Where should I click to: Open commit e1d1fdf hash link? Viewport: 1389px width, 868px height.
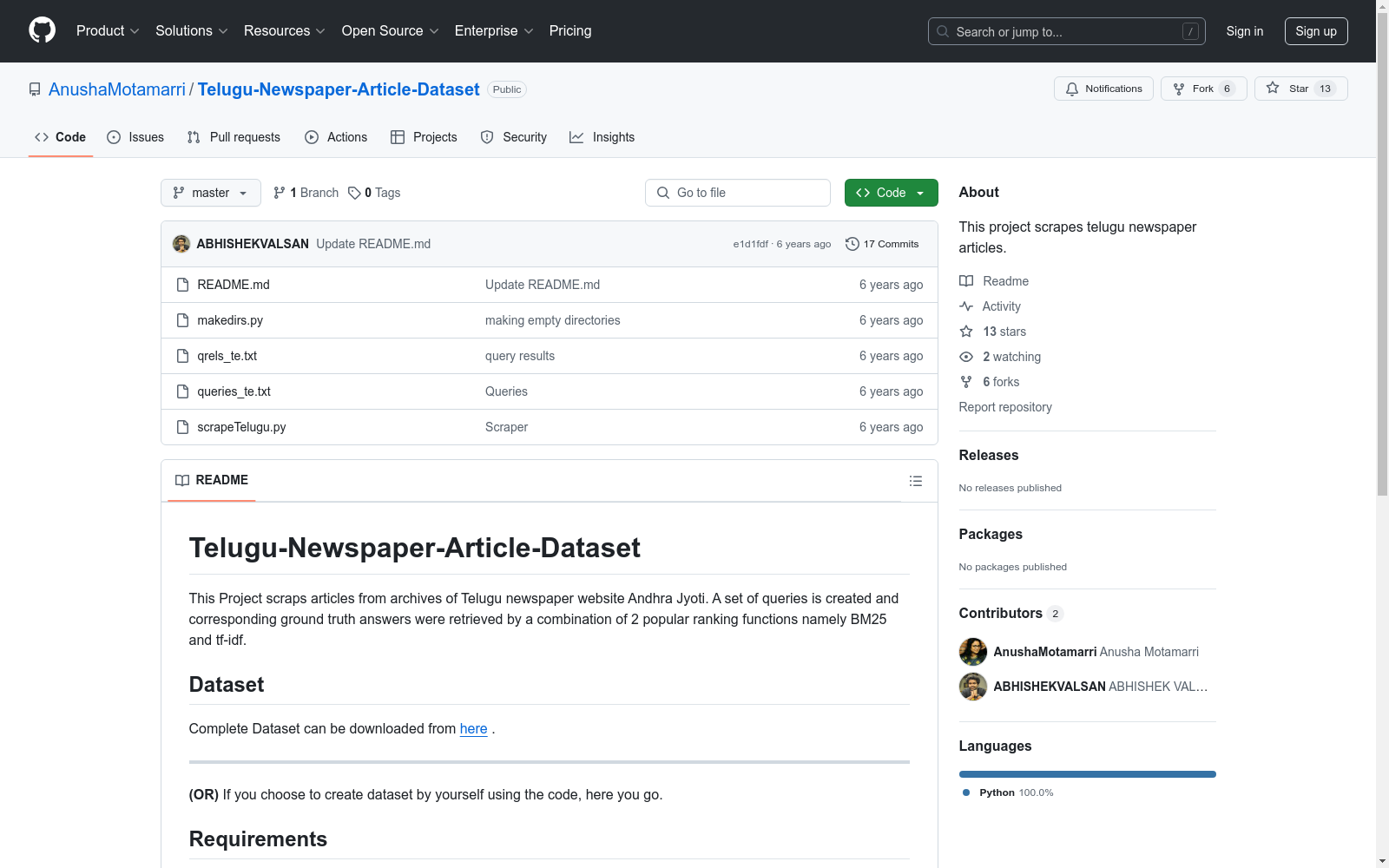(751, 244)
